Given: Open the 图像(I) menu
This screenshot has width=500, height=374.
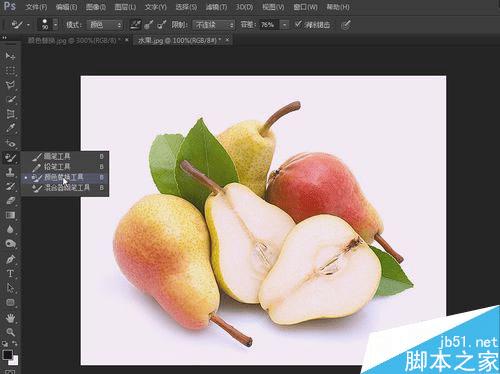Looking at the screenshot, I should pyautogui.click(x=96, y=7).
